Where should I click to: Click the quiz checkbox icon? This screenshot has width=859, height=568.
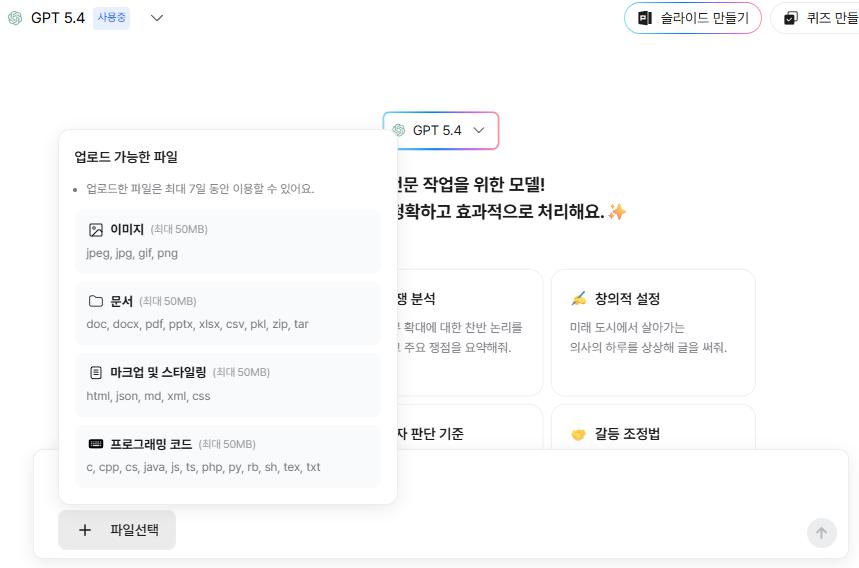(791, 18)
